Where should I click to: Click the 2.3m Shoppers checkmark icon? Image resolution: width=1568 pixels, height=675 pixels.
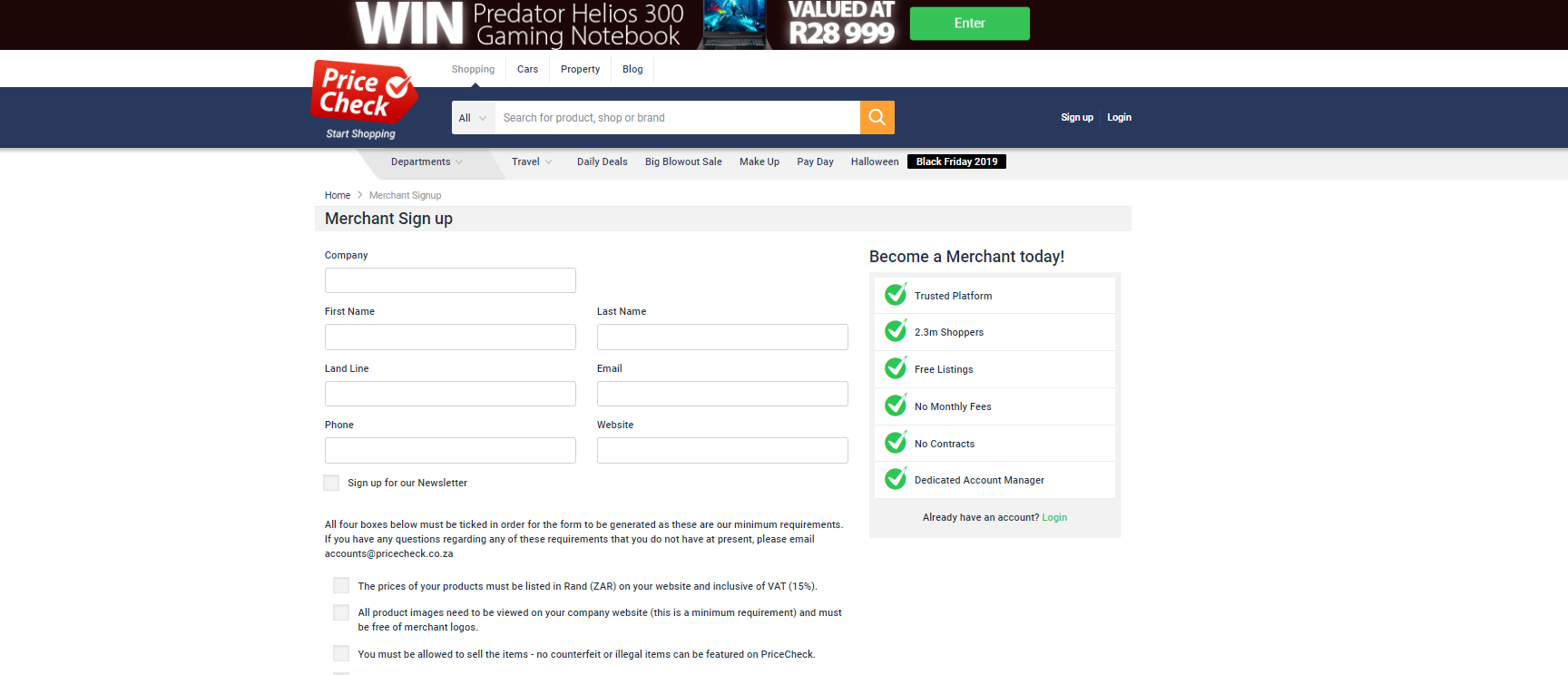pos(896,330)
